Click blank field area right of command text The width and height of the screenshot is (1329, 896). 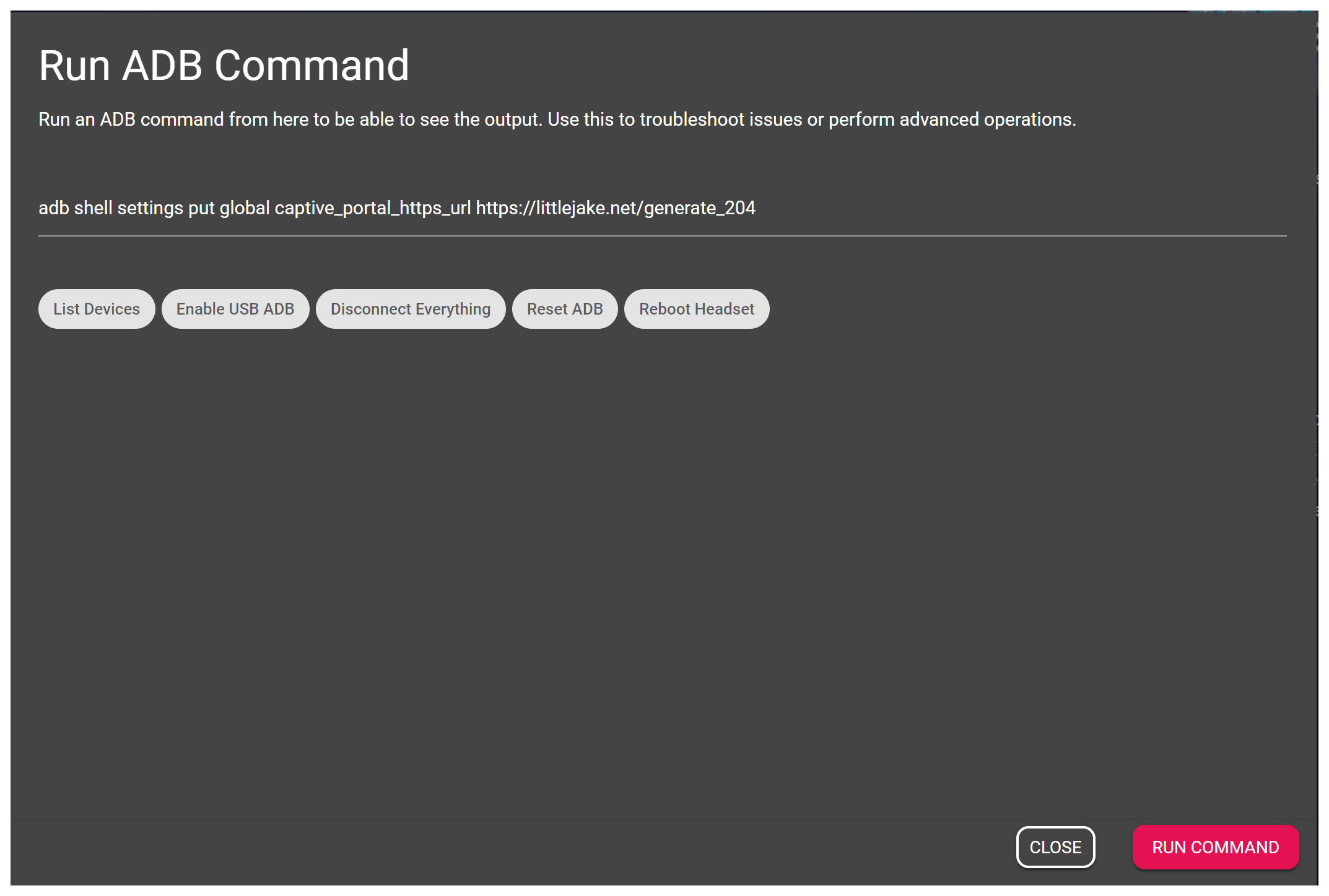pos(1022,208)
